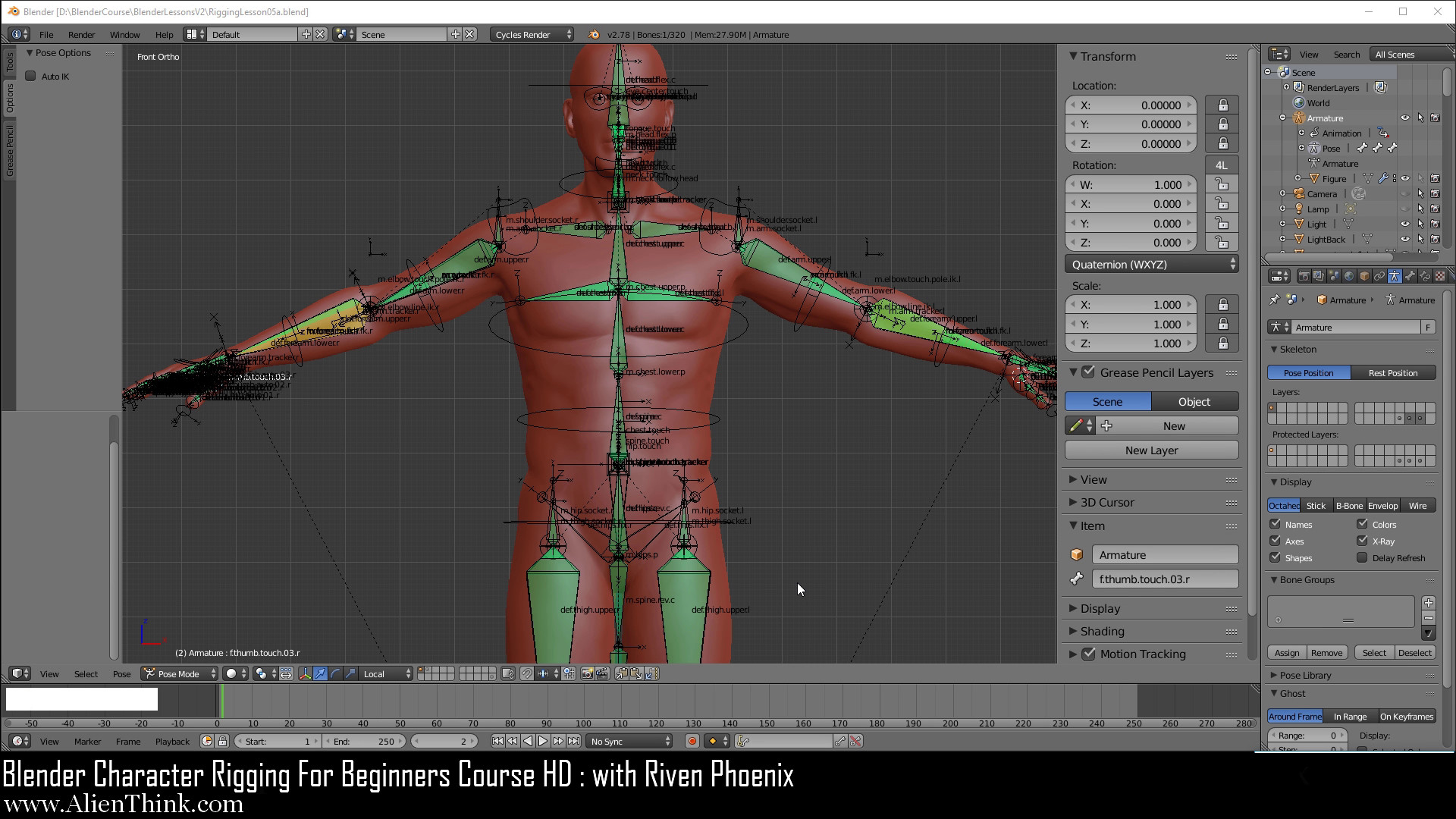The image size is (1456, 819).
Task: Open the Render properties camera tab
Action: pos(1304,276)
